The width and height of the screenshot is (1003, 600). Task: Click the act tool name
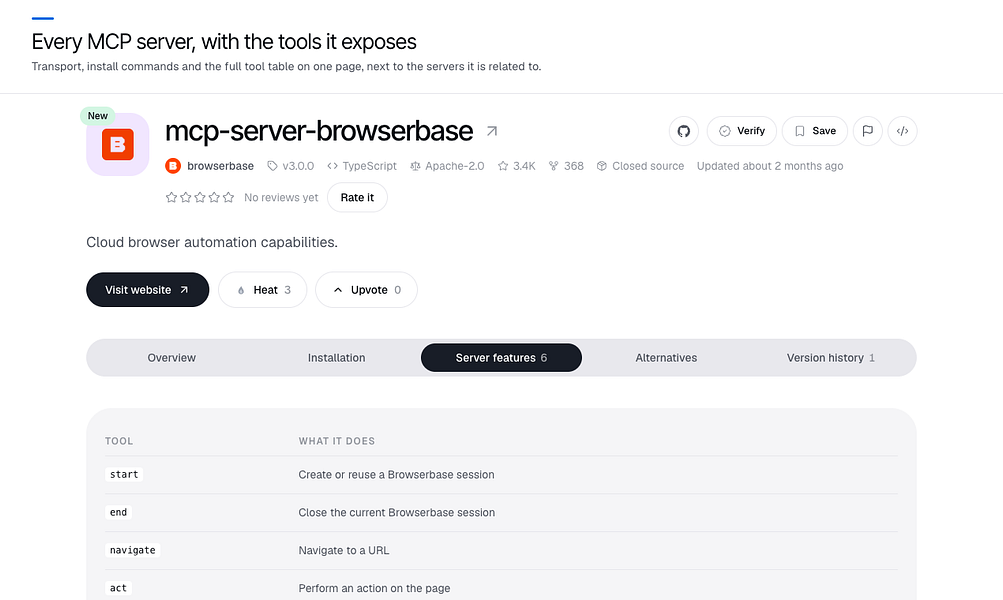click(x=118, y=587)
